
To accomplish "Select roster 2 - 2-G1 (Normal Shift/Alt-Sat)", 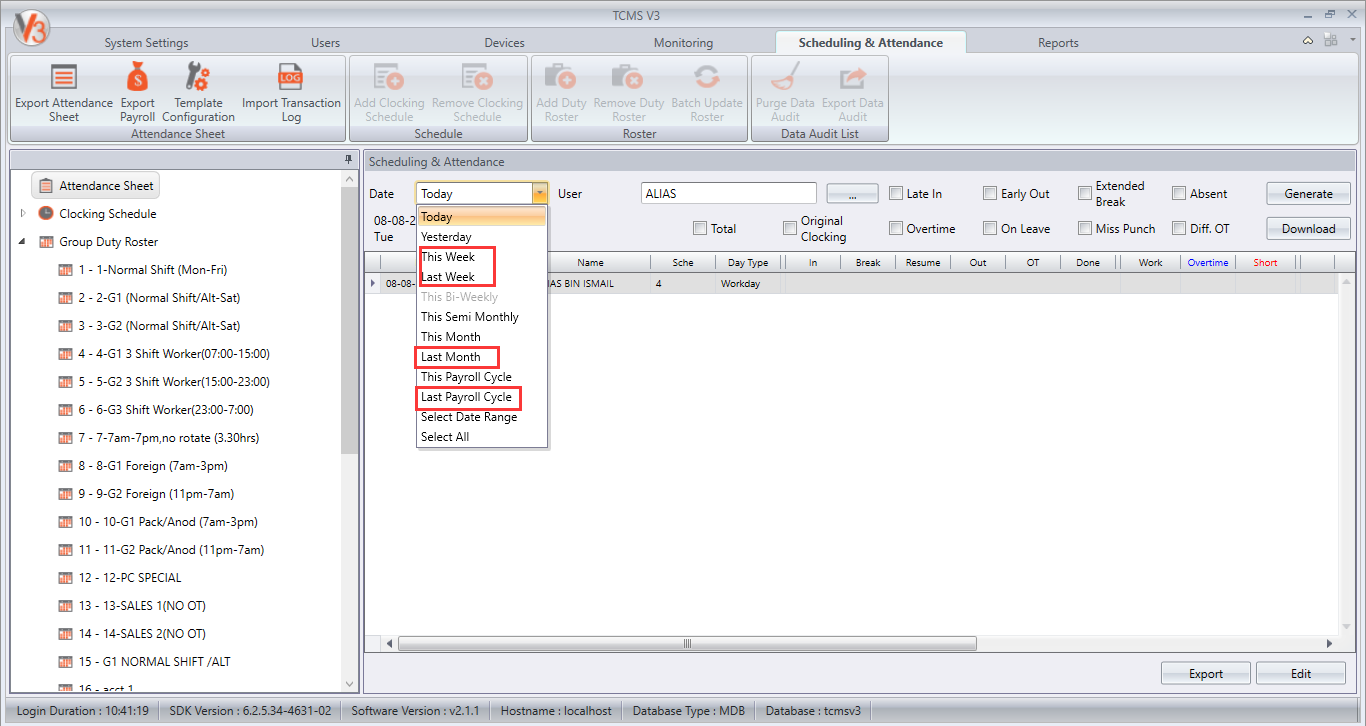I will tap(159, 298).
